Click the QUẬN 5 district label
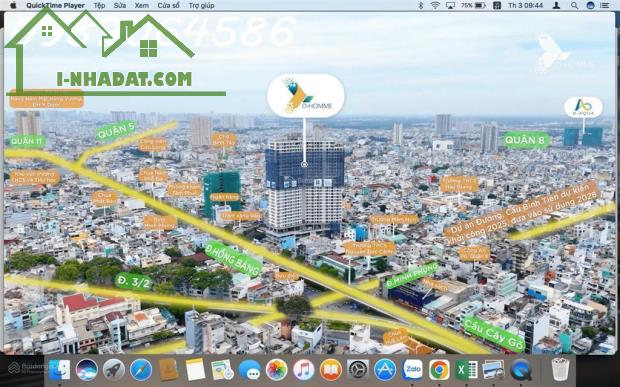The width and height of the screenshot is (620, 387). 116,130
